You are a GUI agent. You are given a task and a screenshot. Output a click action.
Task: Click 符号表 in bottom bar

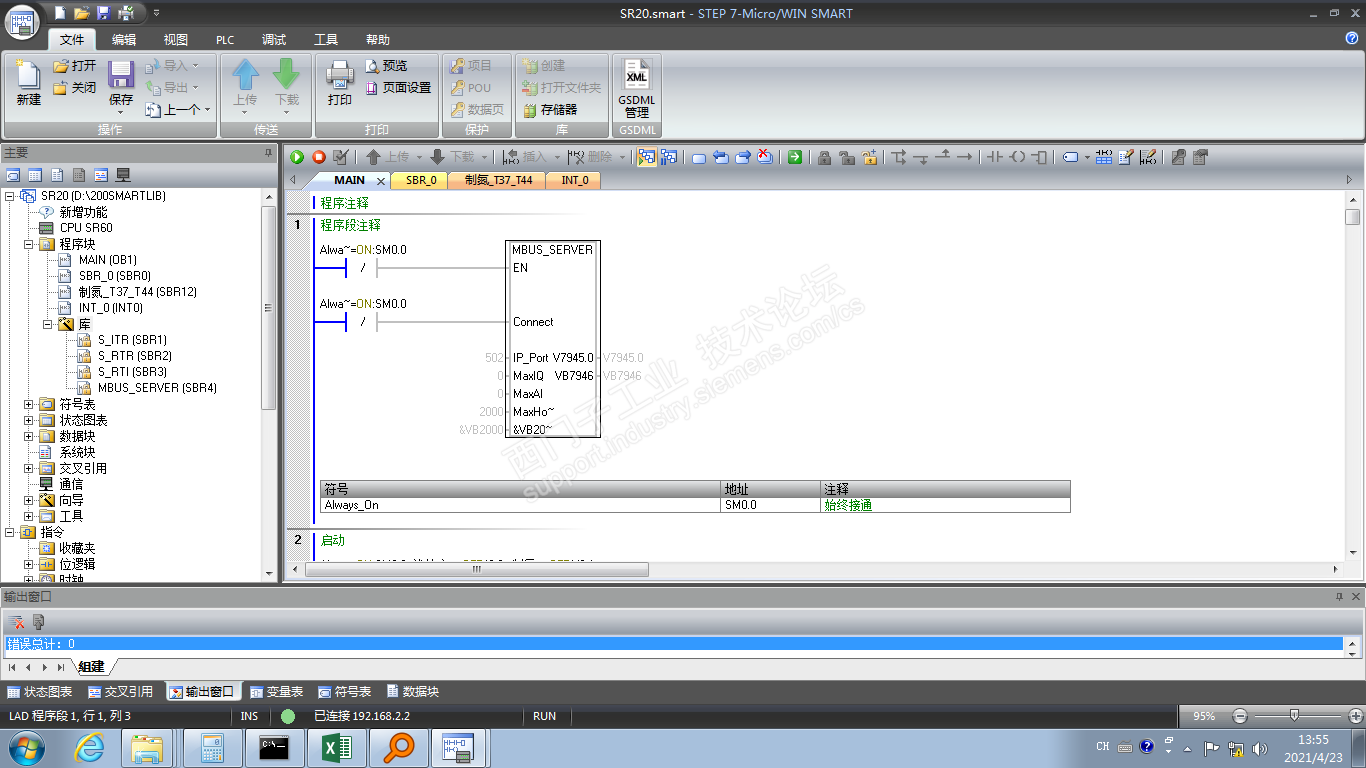tap(345, 692)
